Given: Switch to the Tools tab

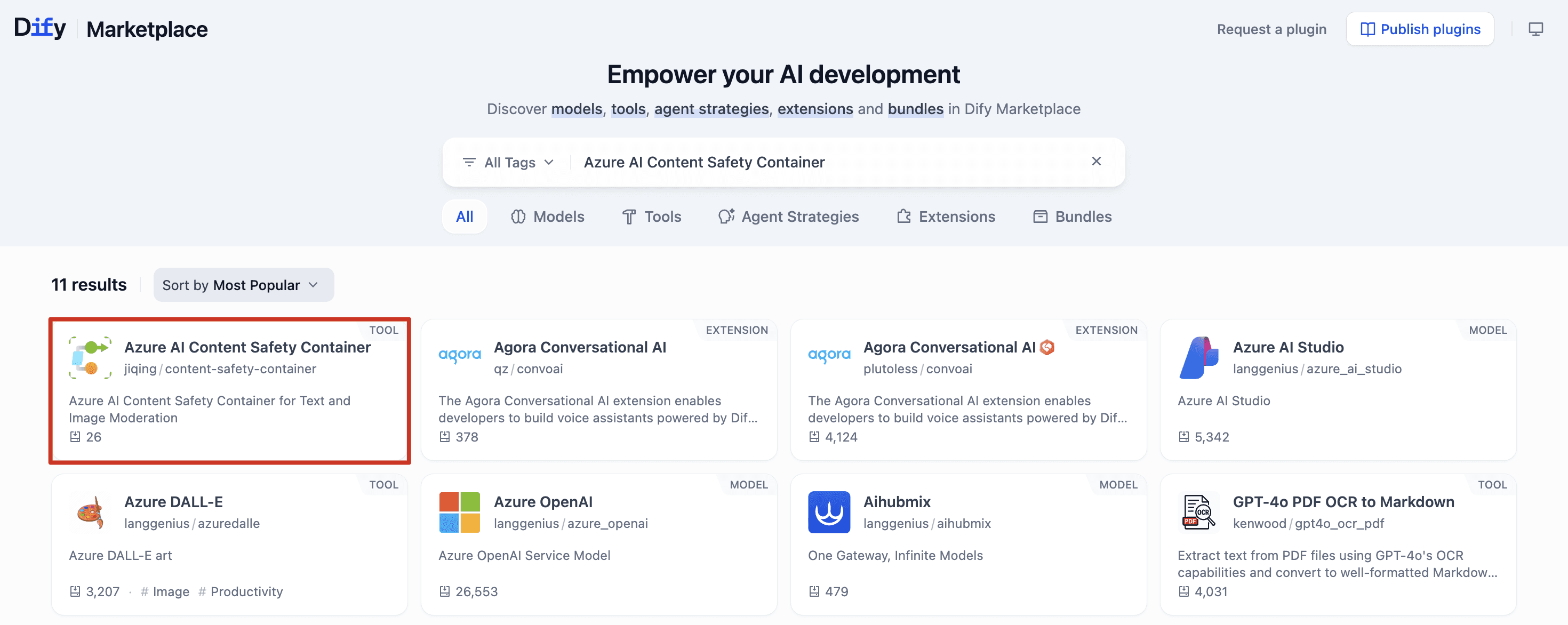Looking at the screenshot, I should 651,217.
